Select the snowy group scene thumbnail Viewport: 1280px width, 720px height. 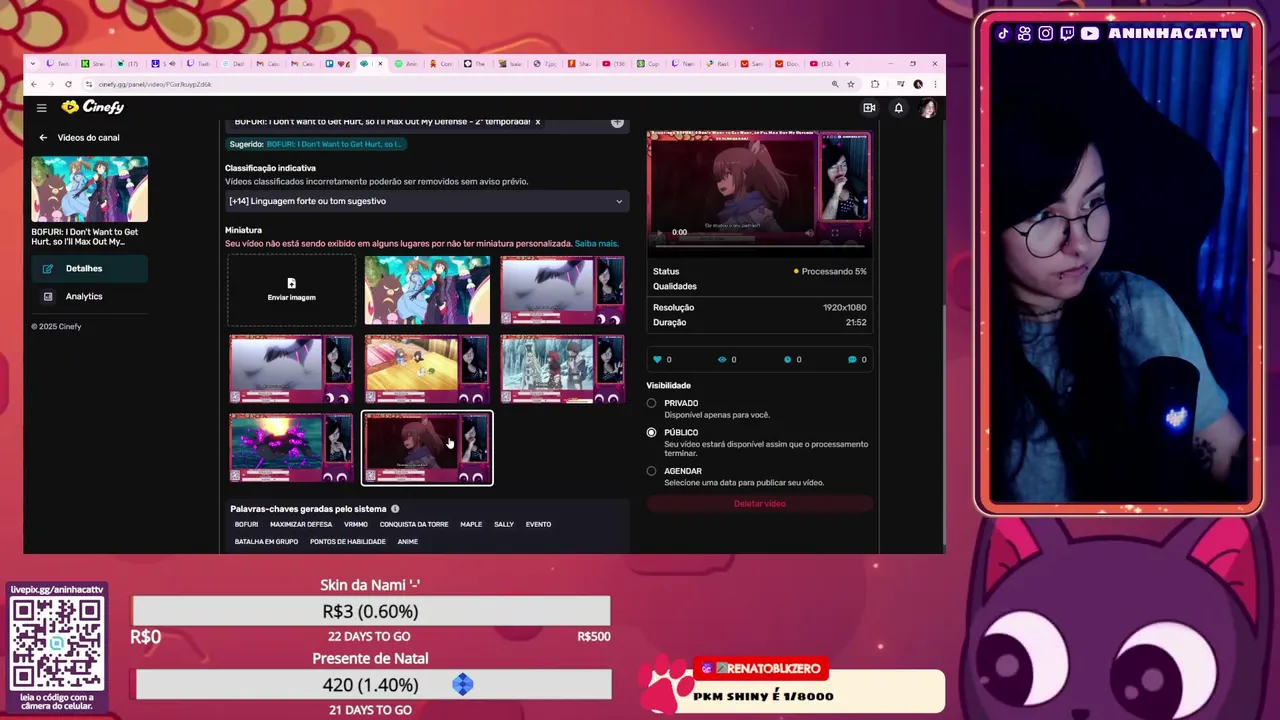click(x=562, y=369)
